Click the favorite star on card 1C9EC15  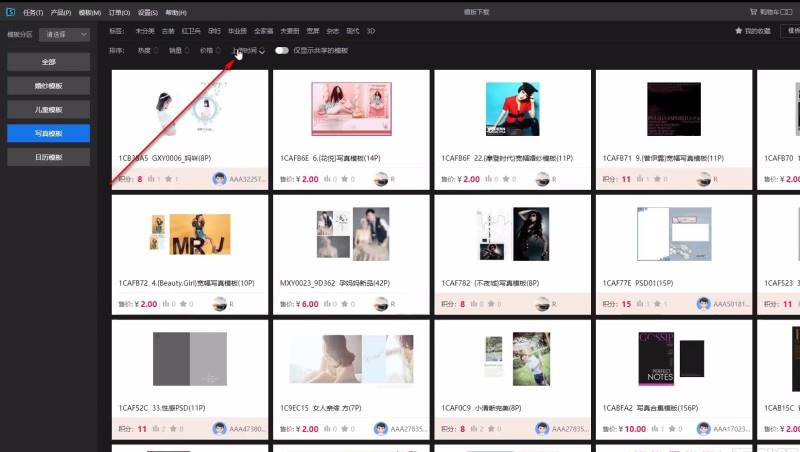(344, 429)
